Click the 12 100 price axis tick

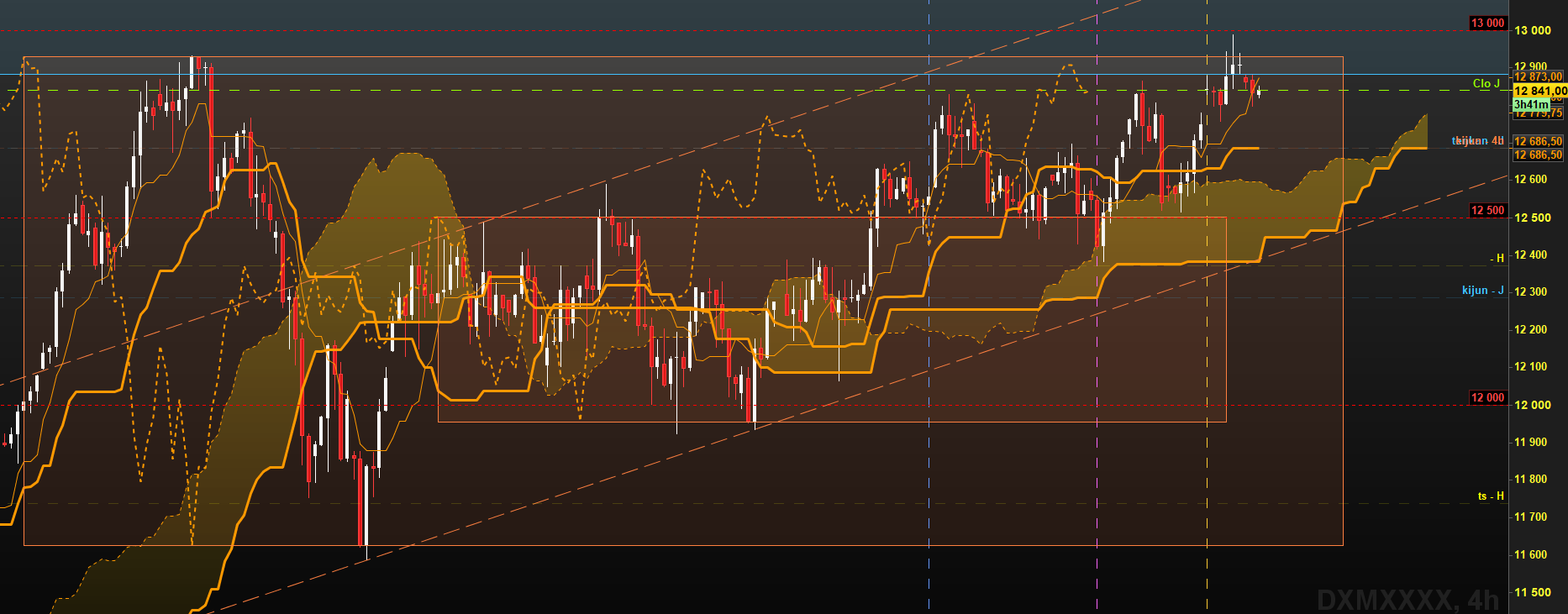coord(1531,366)
